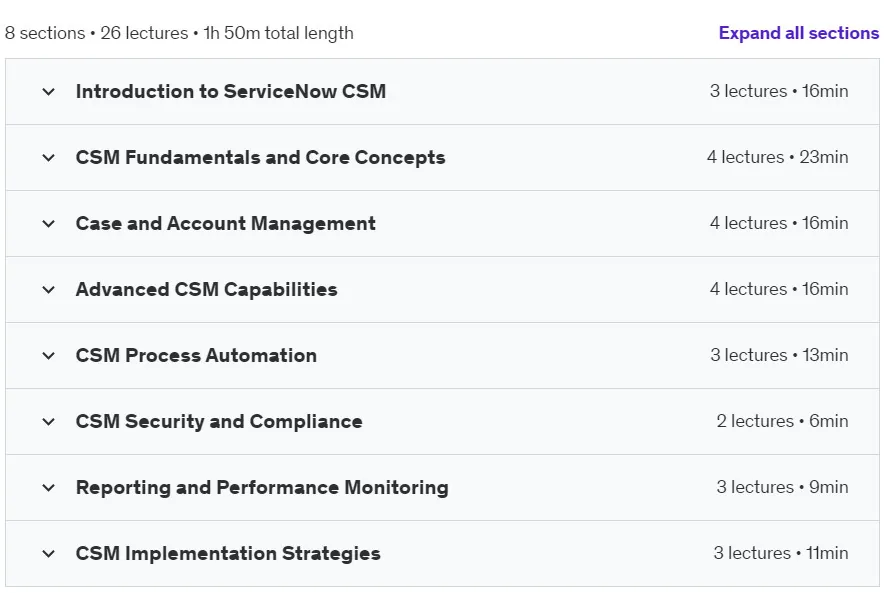Click 2 lectures 6min section summary
This screenshot has height=593, width=884.
782,421
